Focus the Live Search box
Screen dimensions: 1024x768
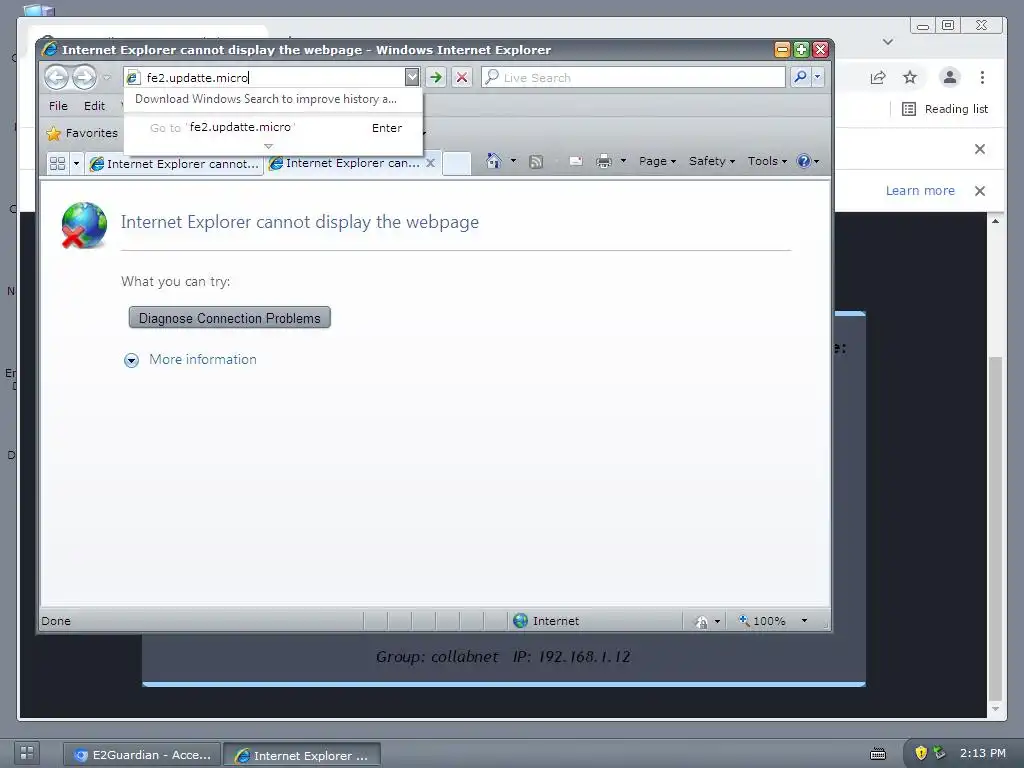pos(633,78)
